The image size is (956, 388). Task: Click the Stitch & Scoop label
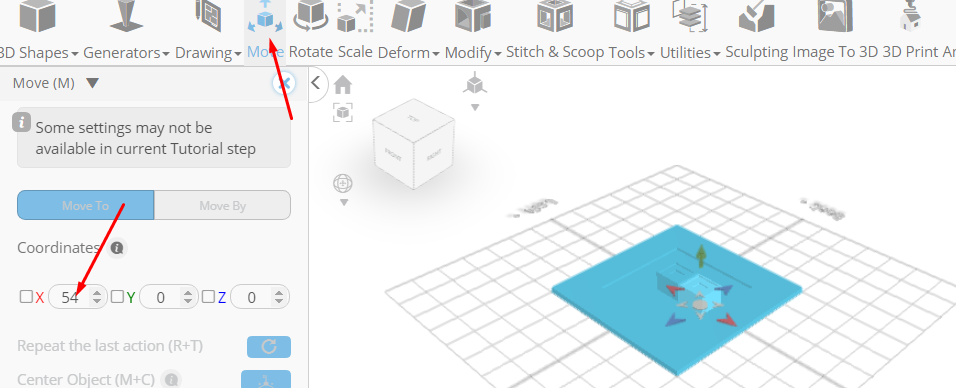coord(555,52)
